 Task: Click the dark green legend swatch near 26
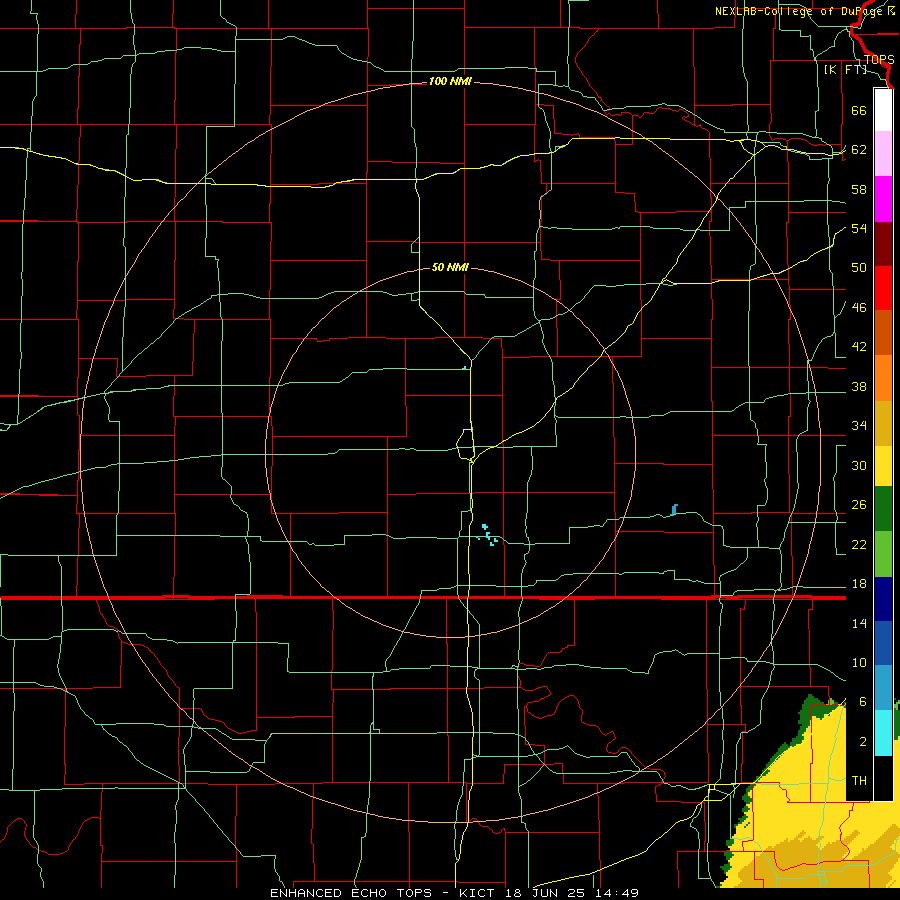[x=883, y=509]
